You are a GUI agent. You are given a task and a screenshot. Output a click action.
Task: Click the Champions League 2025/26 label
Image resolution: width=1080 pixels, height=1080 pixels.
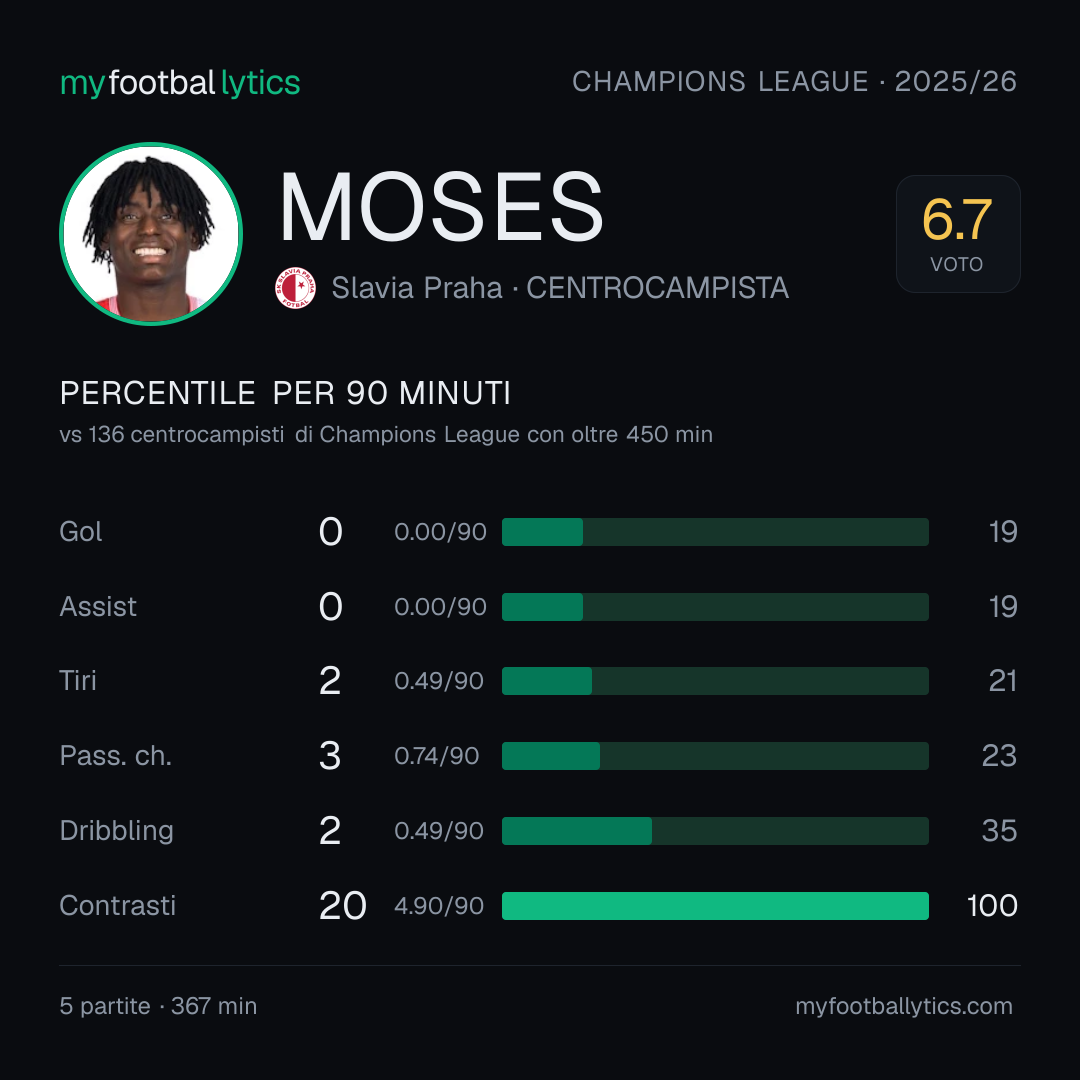(x=794, y=82)
